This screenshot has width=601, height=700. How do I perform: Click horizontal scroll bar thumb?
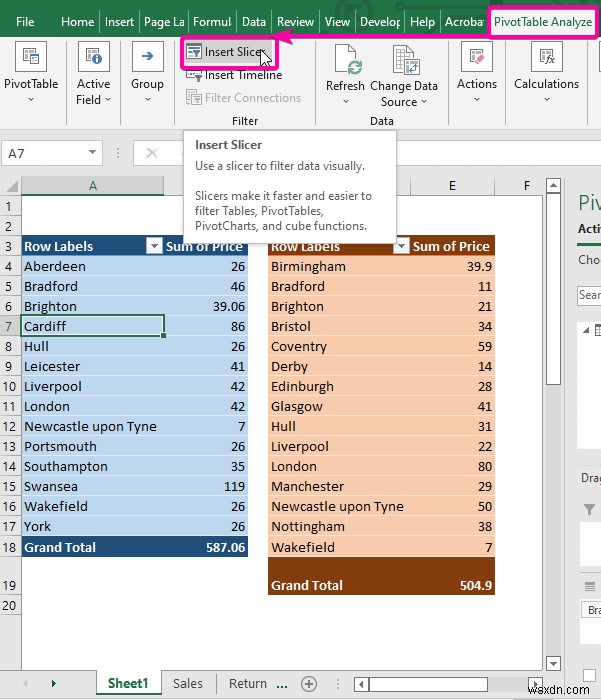pos(428,683)
